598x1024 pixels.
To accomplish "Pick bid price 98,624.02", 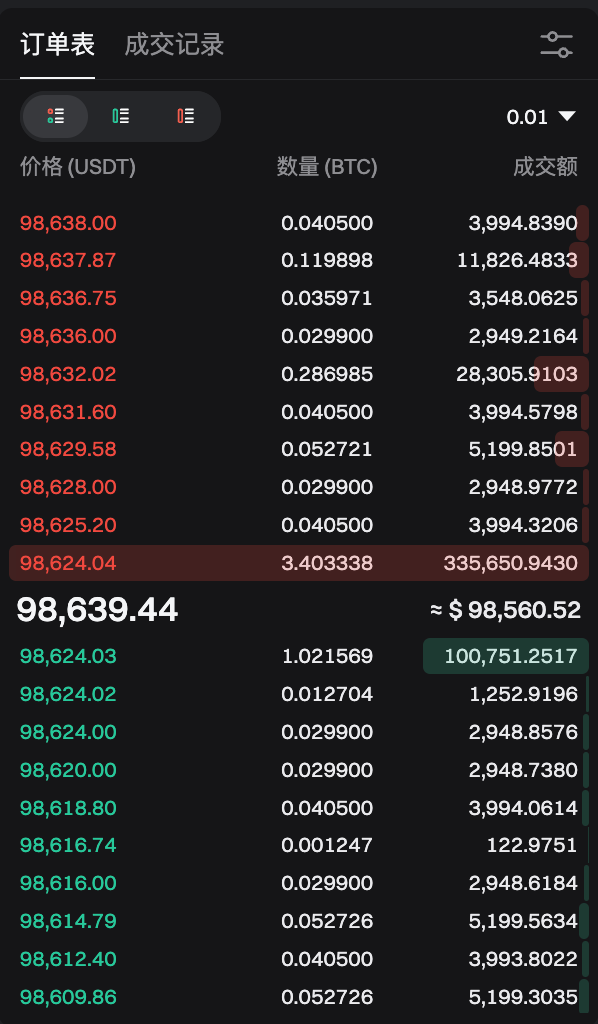I will pos(68,694).
